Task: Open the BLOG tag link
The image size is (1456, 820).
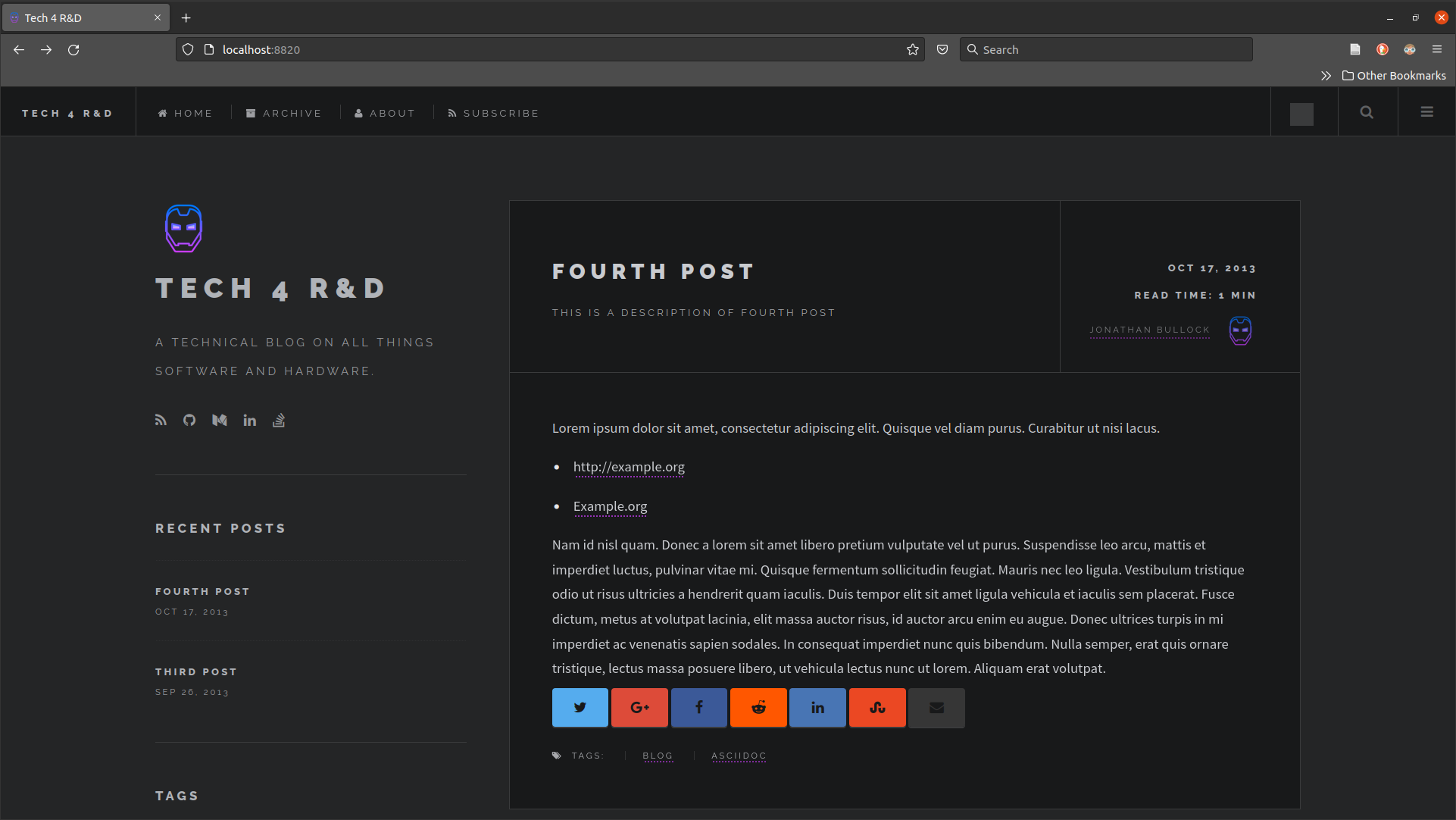Action: 658,756
